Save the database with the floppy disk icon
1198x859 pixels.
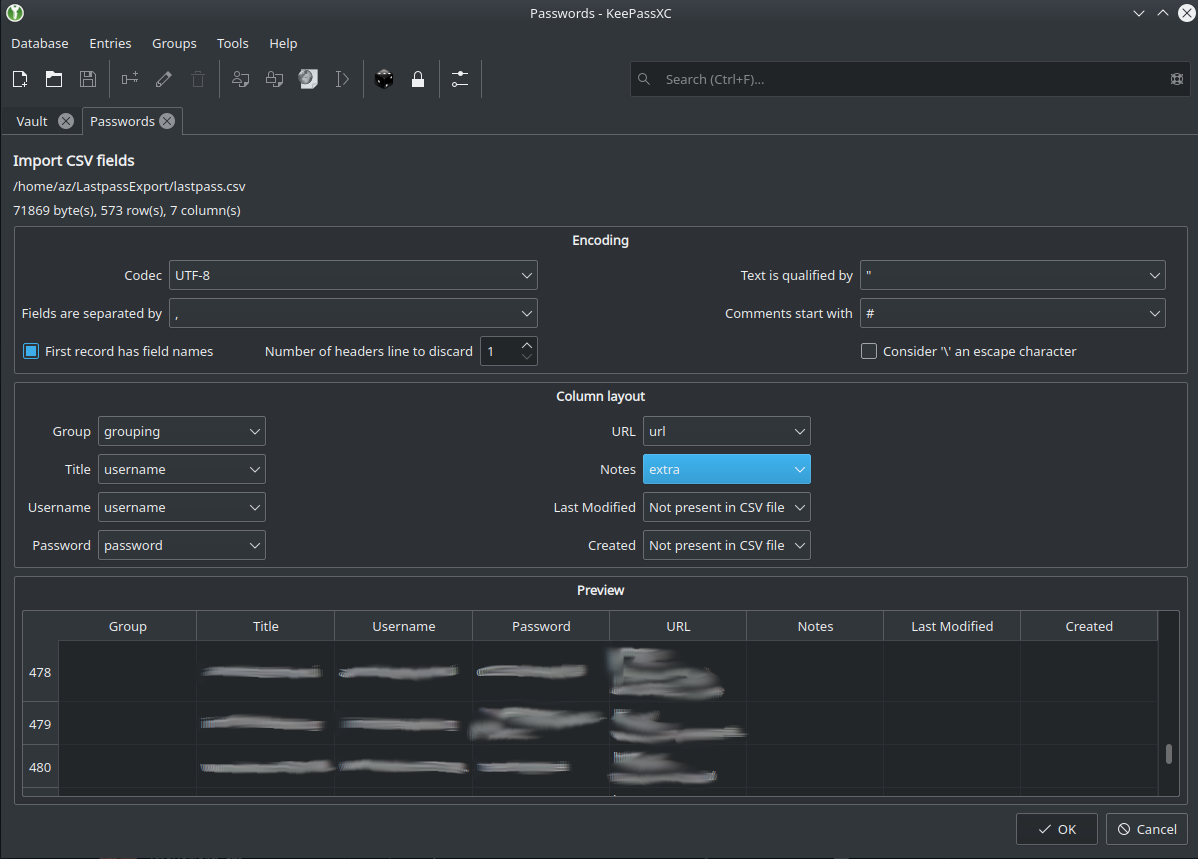click(x=88, y=79)
